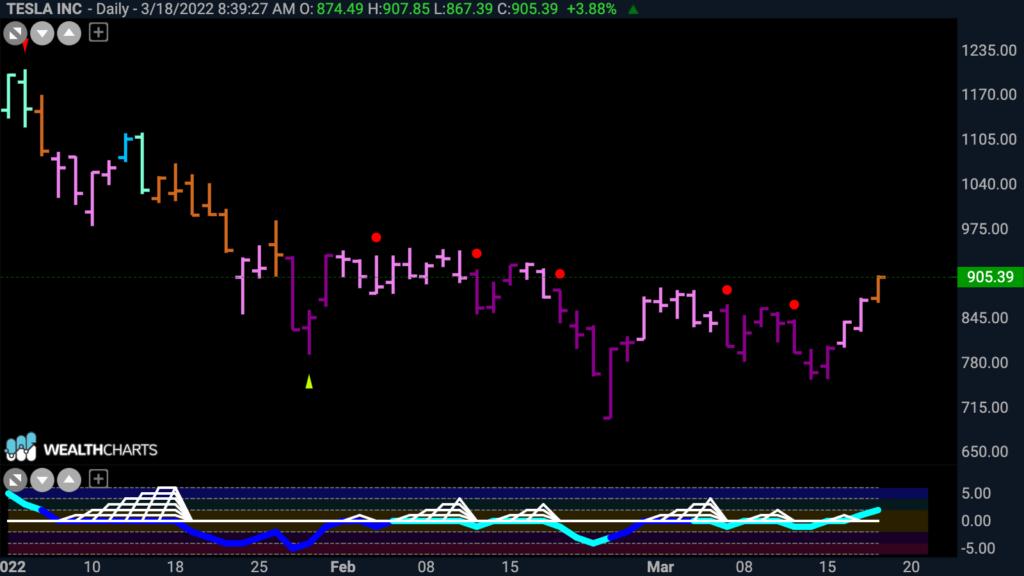Move the indicator pane down with its arrow

point(42,479)
